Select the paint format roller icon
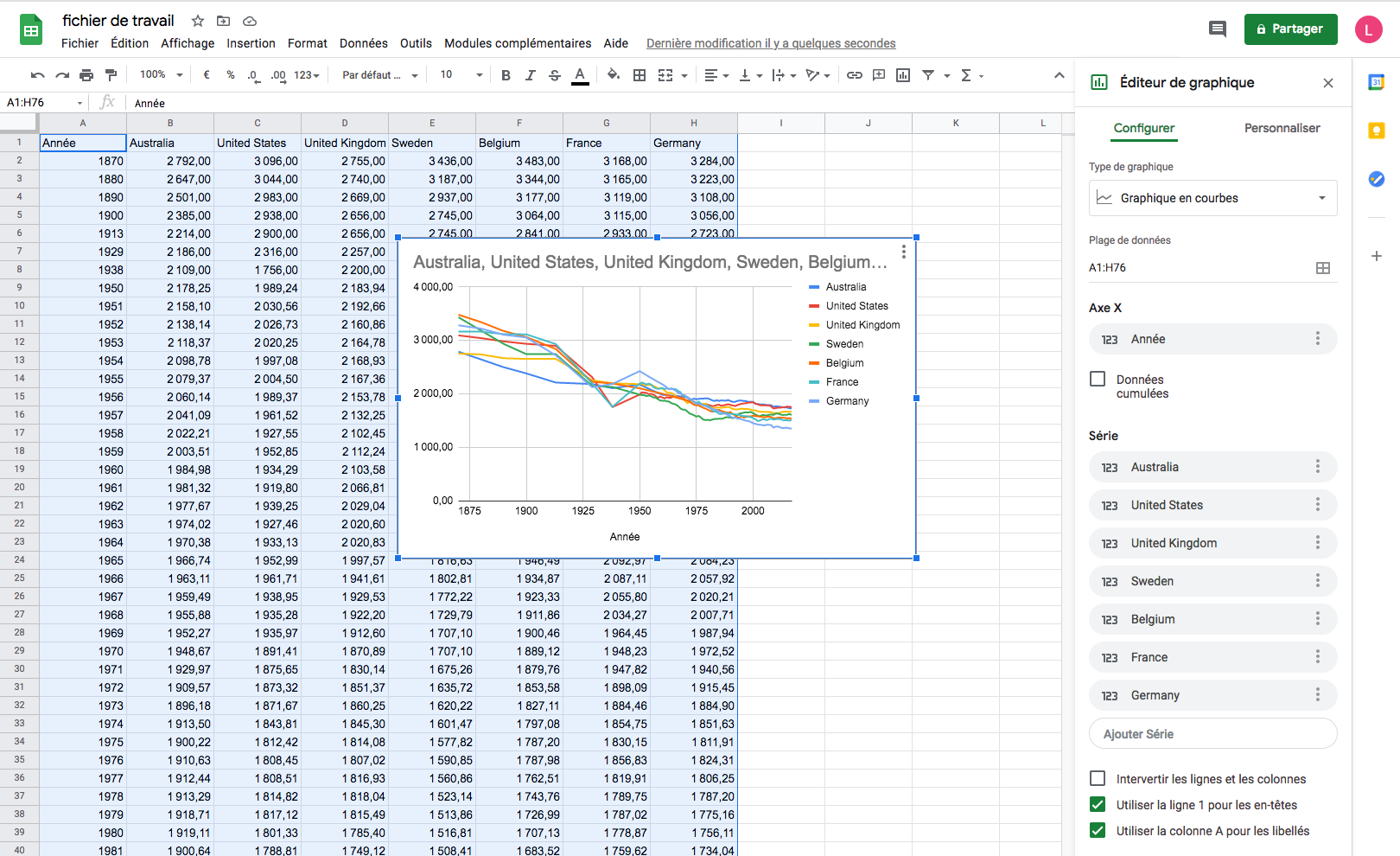 [111, 75]
